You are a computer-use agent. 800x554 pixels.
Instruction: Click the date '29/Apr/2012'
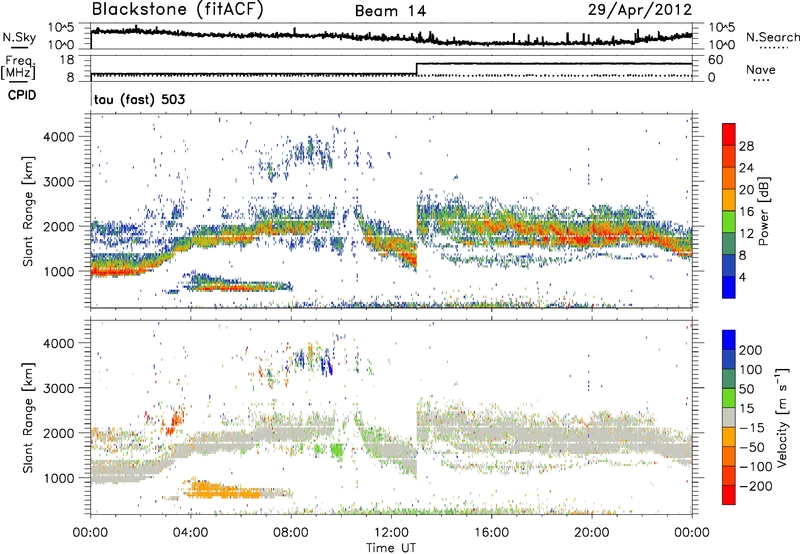tap(640, 10)
